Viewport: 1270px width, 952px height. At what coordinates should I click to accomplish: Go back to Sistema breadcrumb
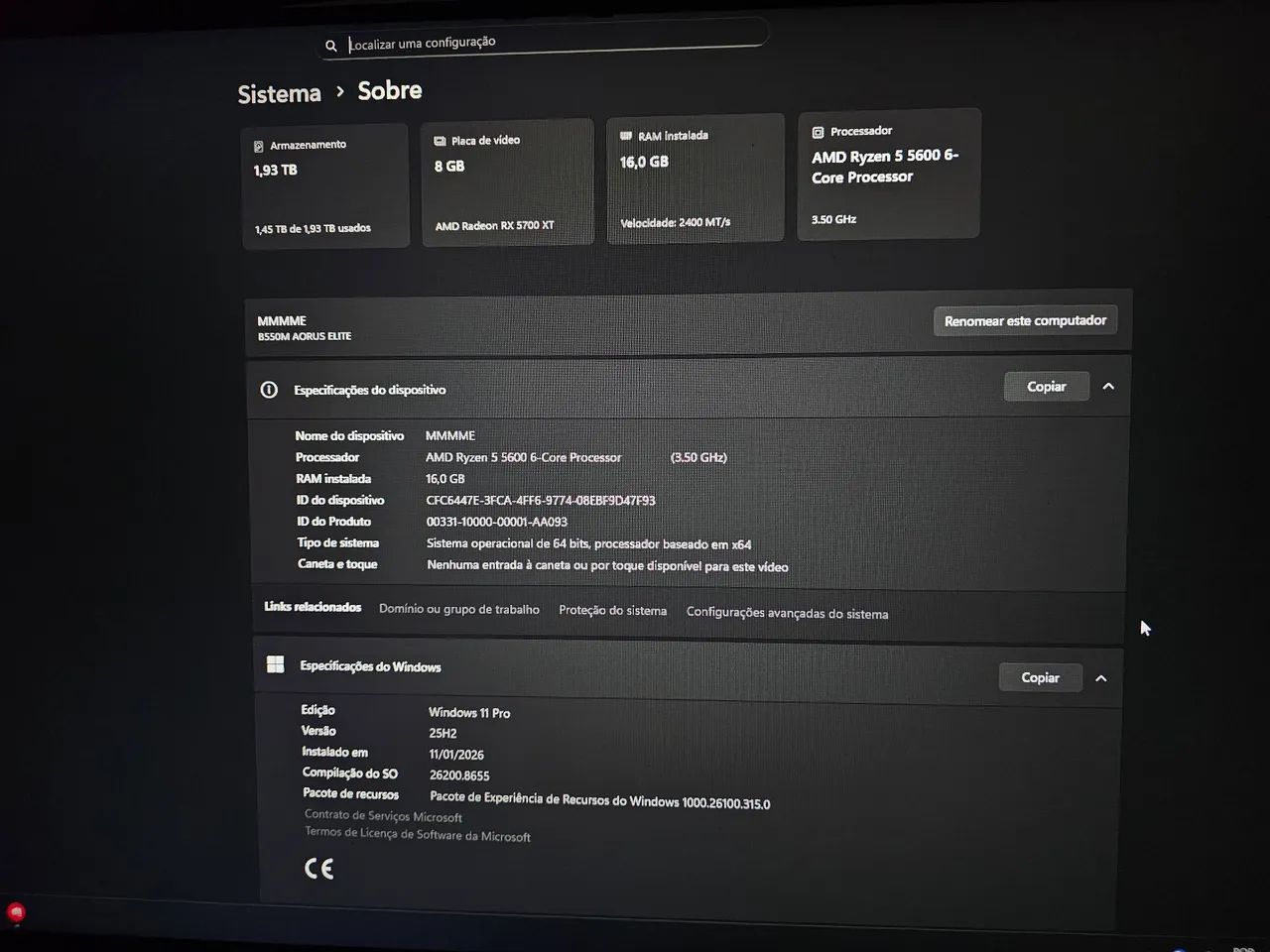click(x=279, y=94)
